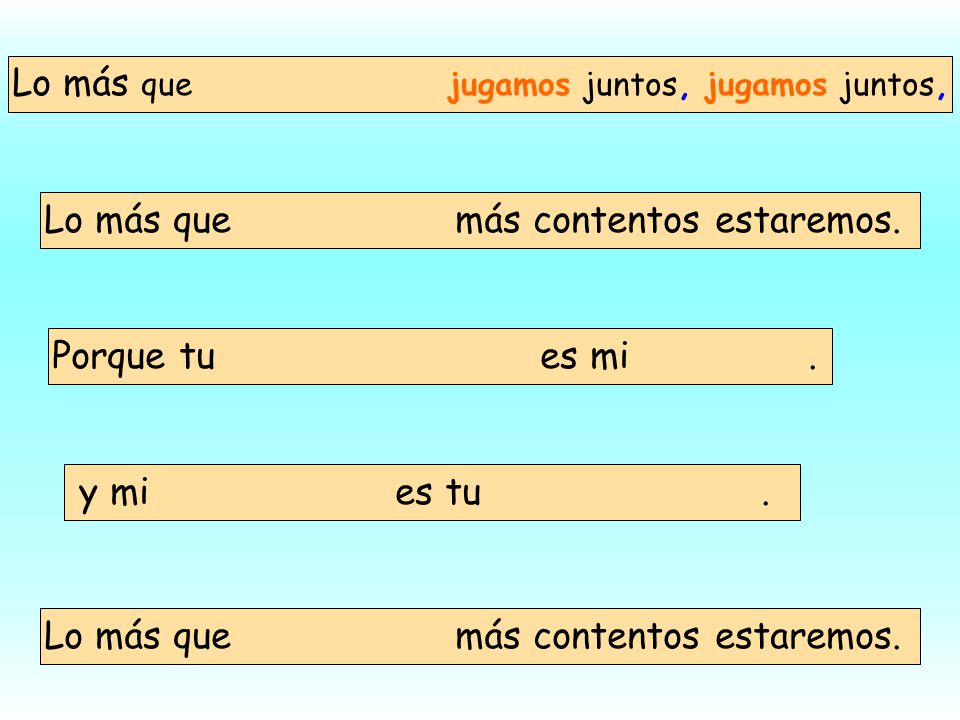Click "estaremos." in the second box
Image resolution: width=960 pixels, height=720 pixels.
point(808,220)
